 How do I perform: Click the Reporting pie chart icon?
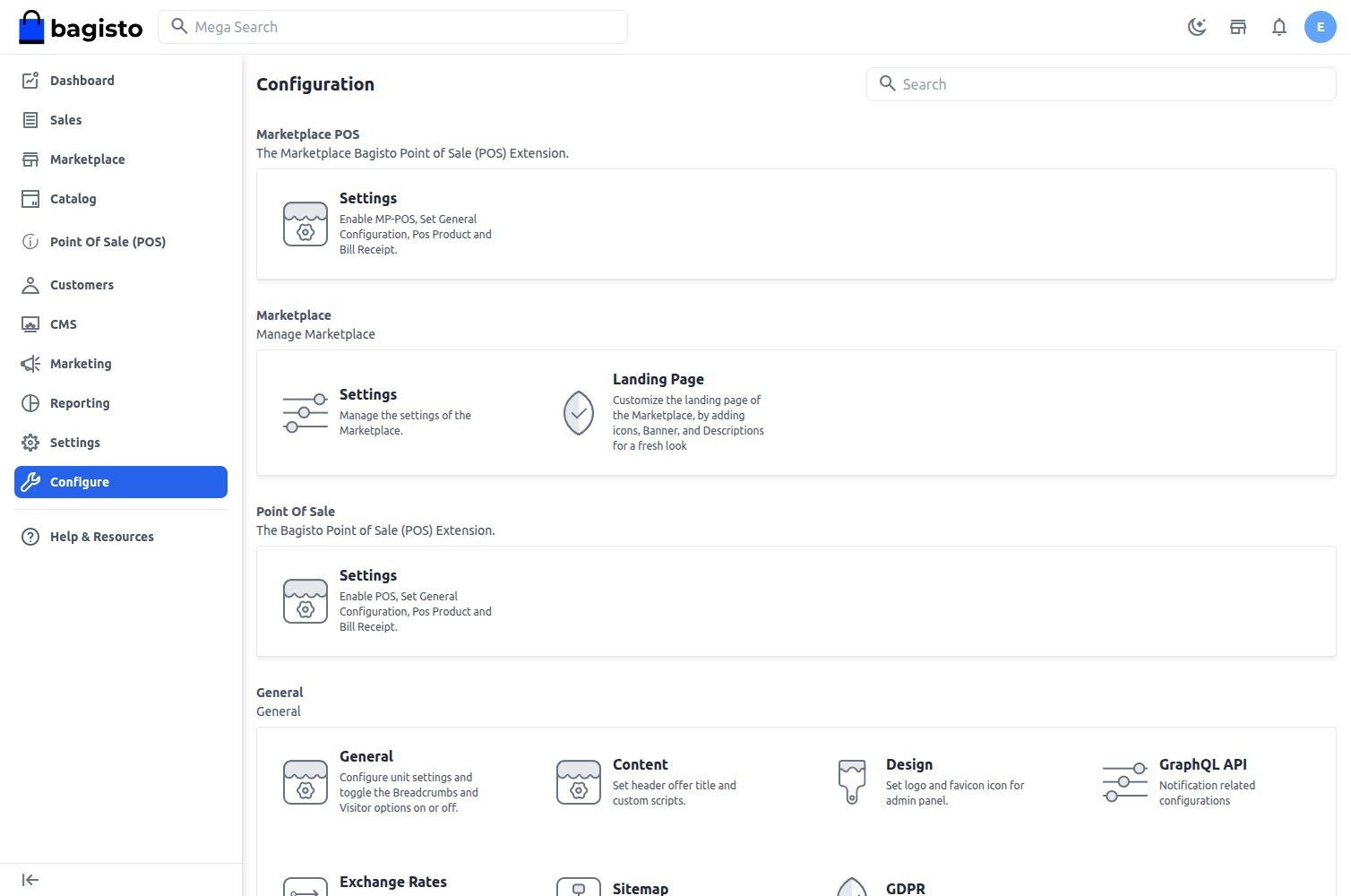[x=30, y=403]
